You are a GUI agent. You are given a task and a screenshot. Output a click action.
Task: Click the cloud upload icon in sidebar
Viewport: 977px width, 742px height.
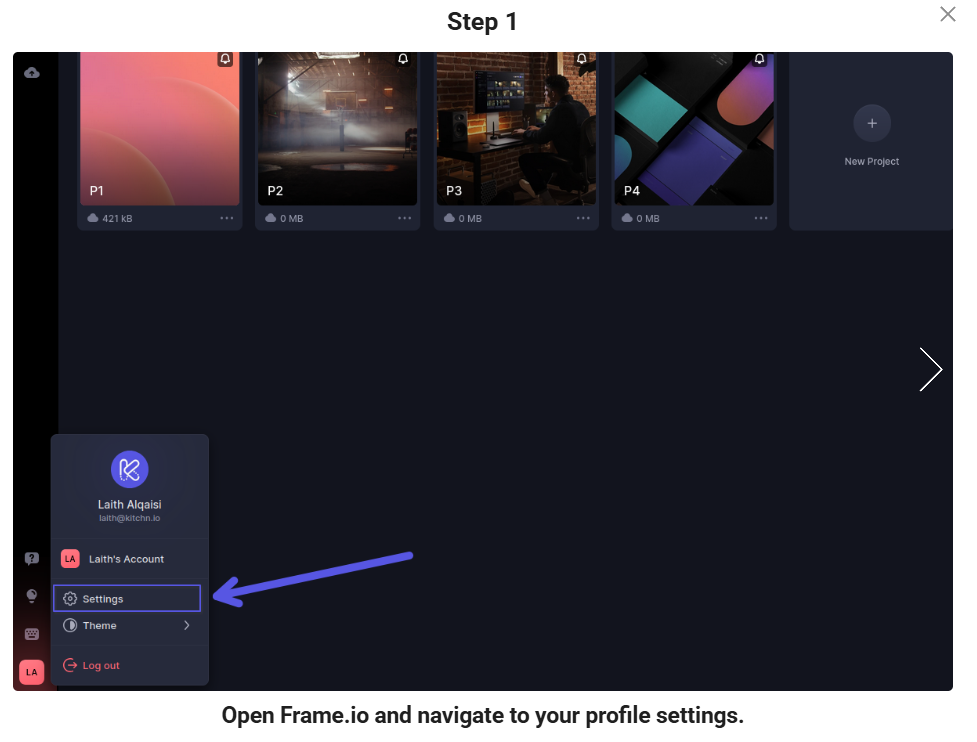pyautogui.click(x=32, y=73)
